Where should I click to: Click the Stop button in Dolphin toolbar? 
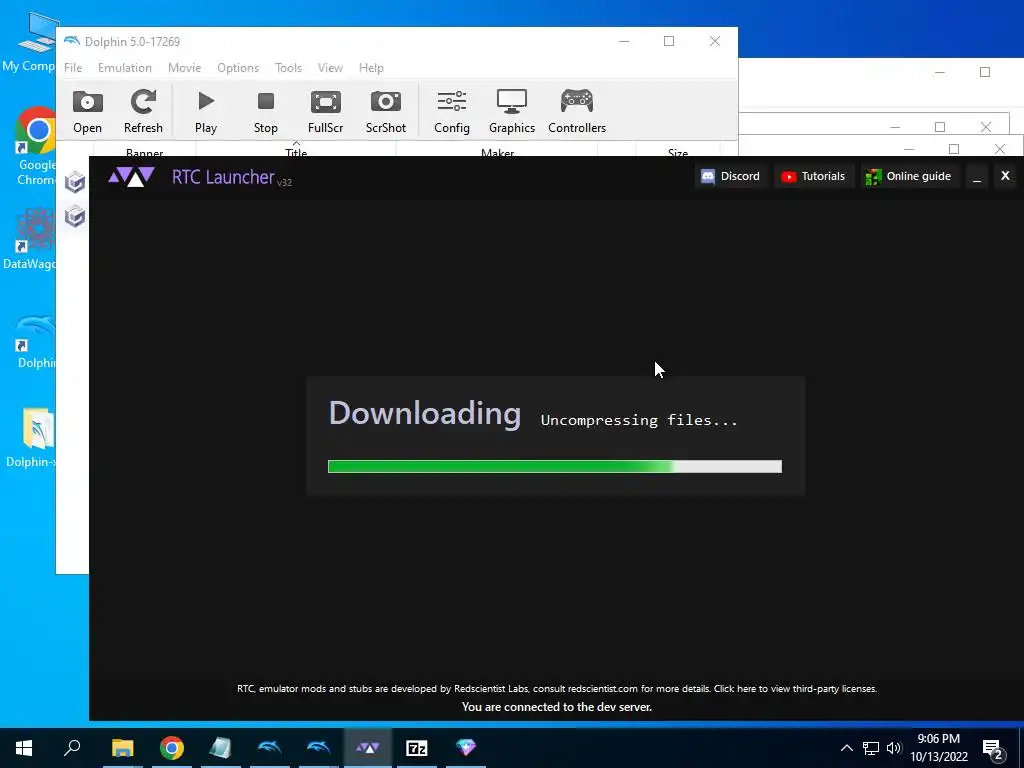pos(266,111)
